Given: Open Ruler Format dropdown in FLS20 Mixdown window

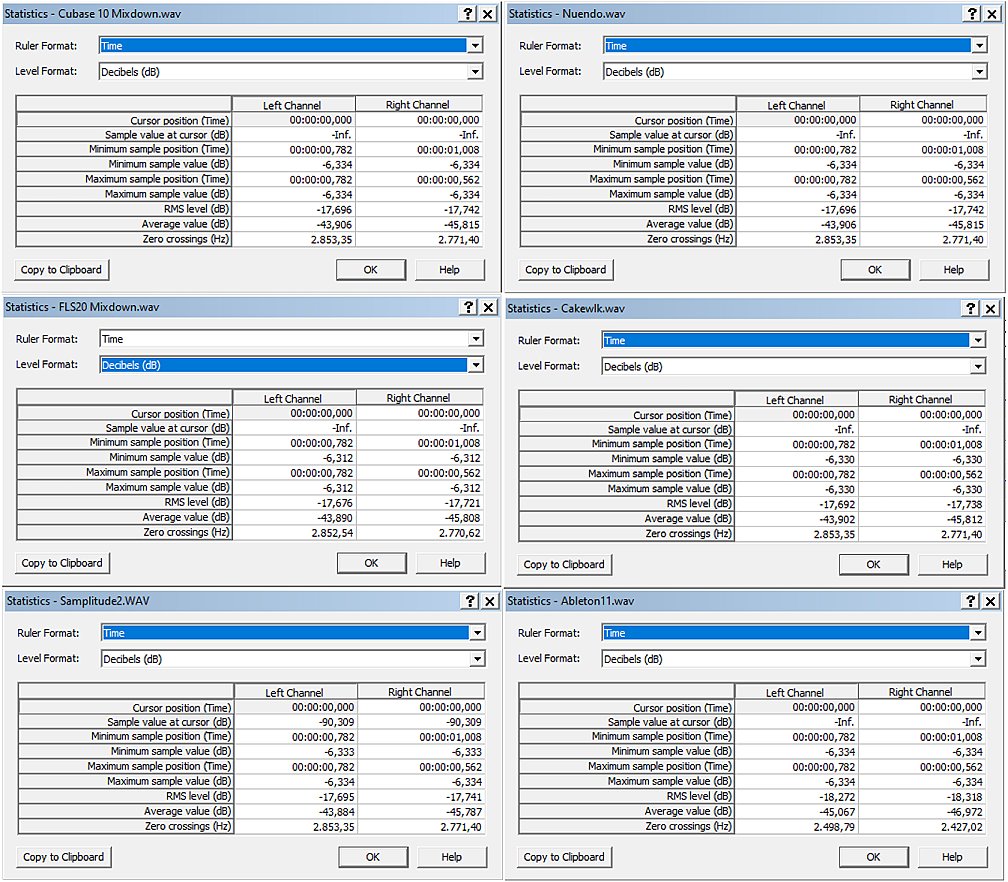Looking at the screenshot, I should point(476,339).
